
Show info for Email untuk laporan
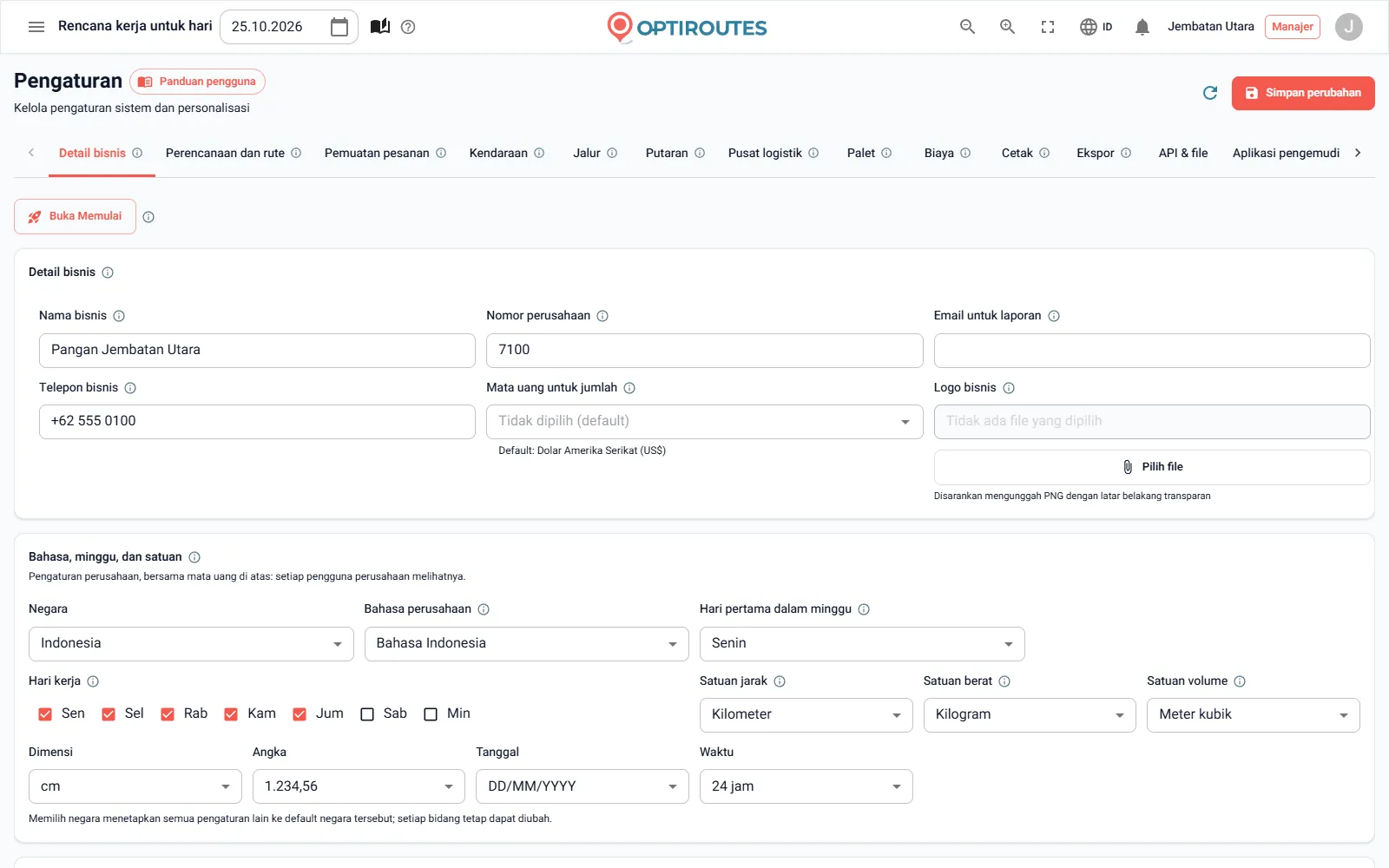tap(1054, 316)
